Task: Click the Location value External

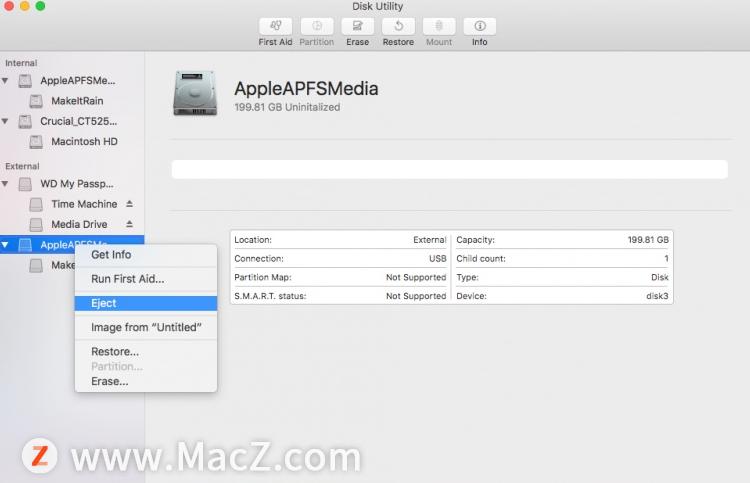Action: [430, 240]
